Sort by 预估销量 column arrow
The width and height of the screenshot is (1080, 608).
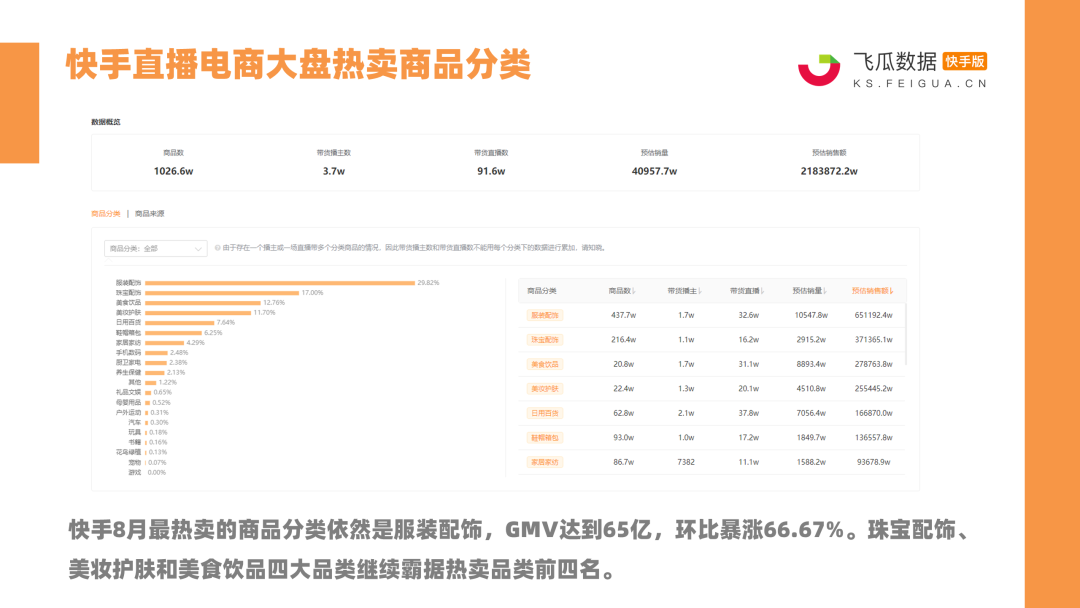click(824, 291)
